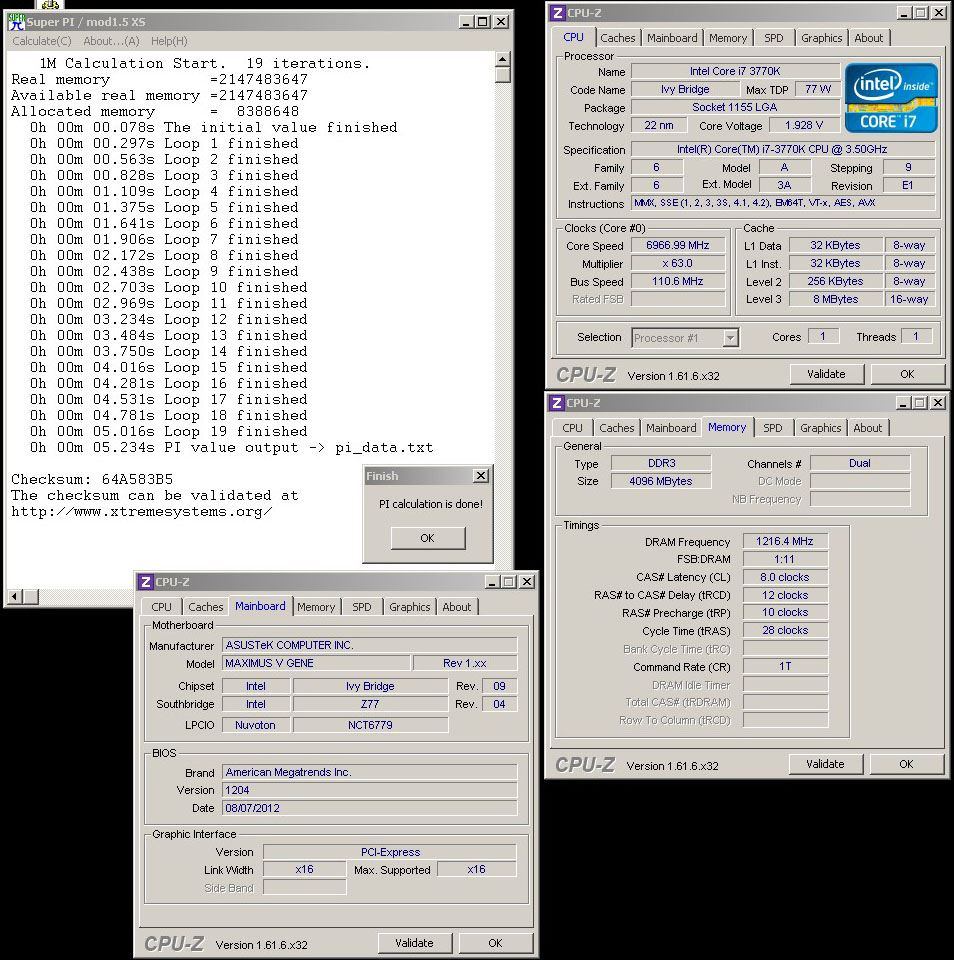Click the Core Voltage 1.928 V value
This screenshot has height=960, width=954.
[803, 126]
